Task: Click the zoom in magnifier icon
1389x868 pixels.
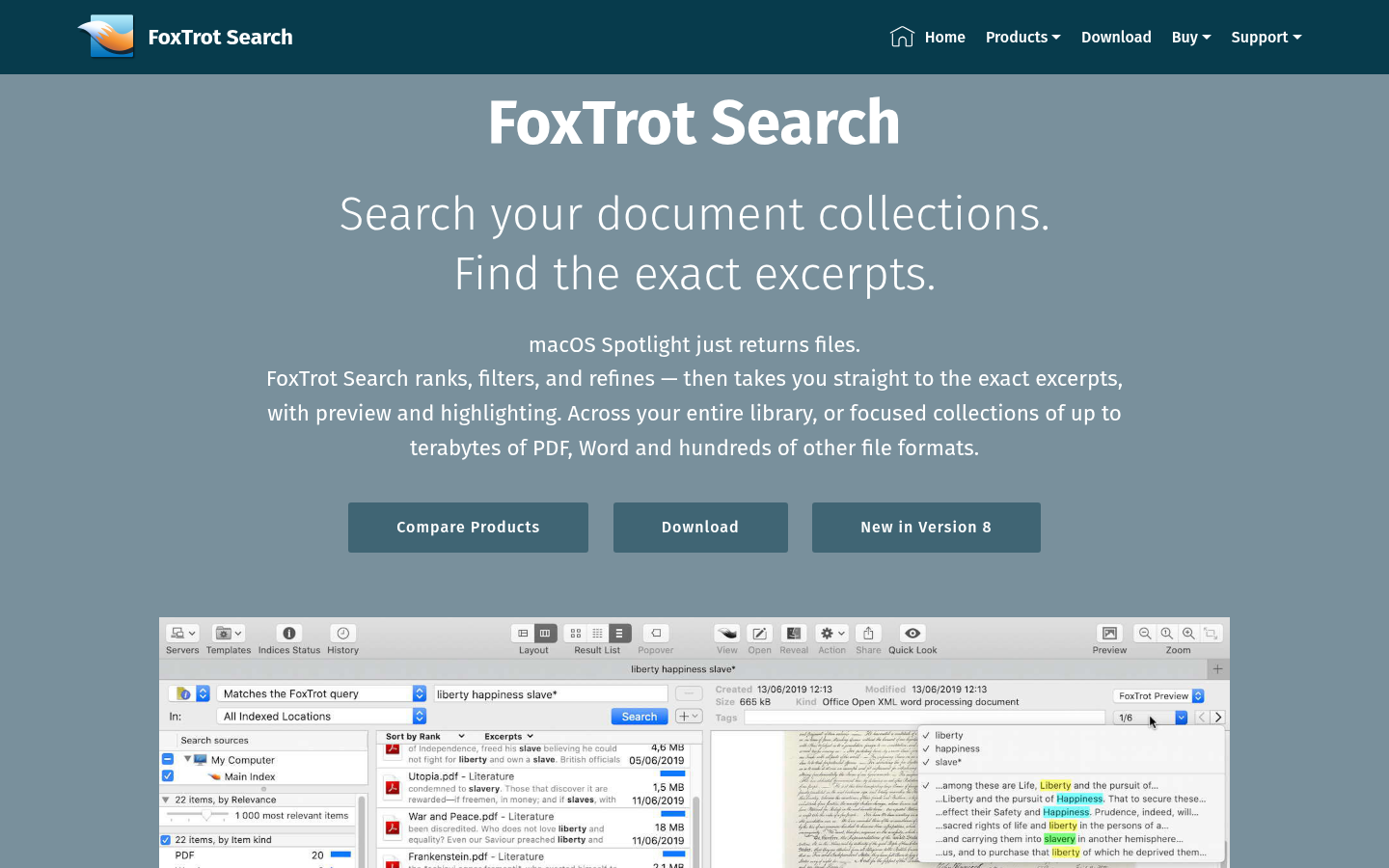Action: [x=1188, y=634]
